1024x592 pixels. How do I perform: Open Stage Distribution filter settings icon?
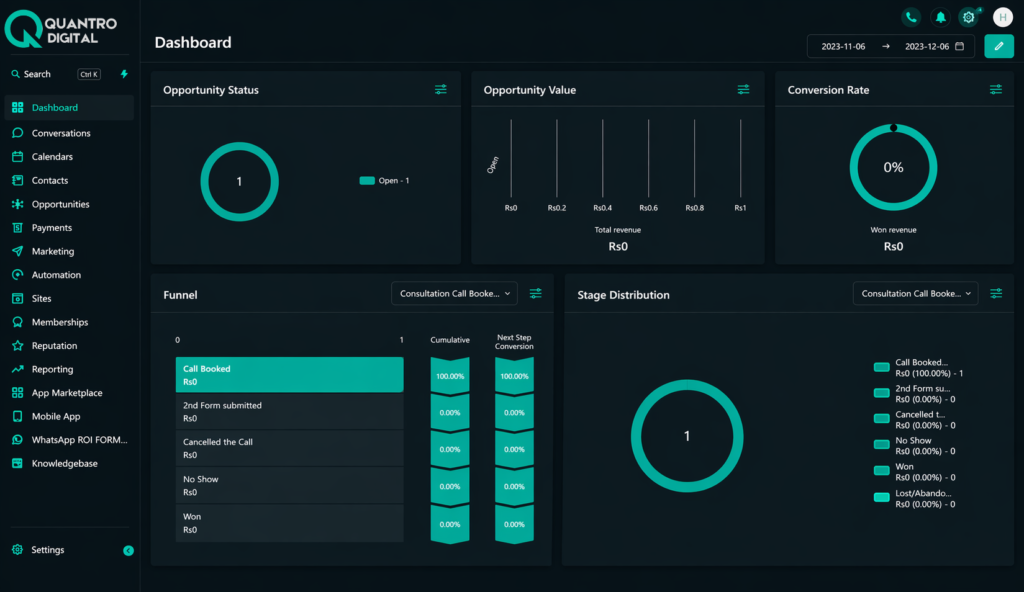click(x=996, y=293)
